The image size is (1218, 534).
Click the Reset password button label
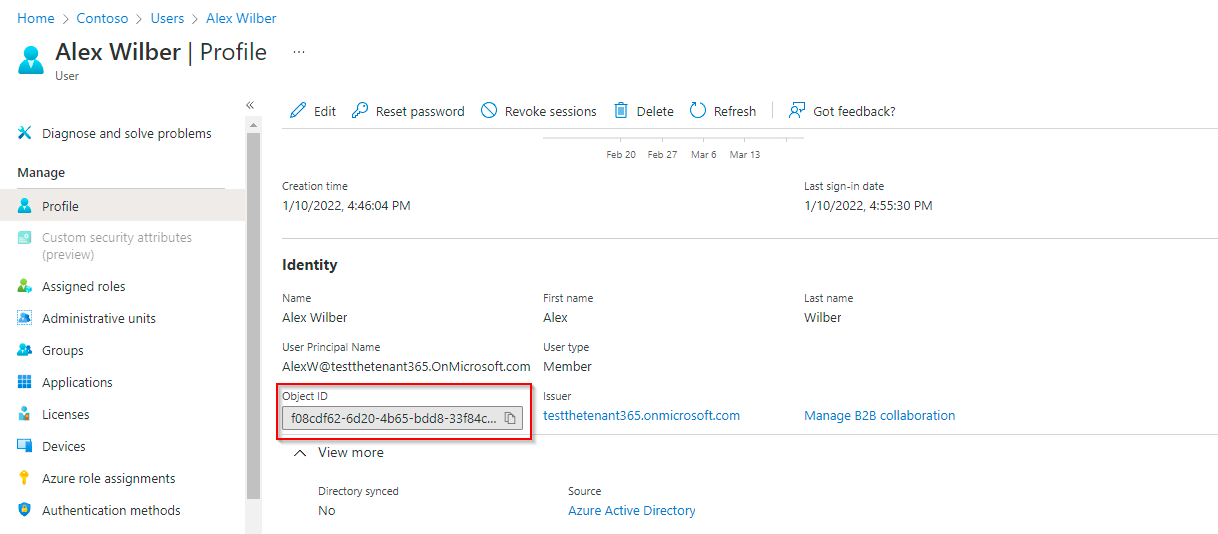pos(420,111)
